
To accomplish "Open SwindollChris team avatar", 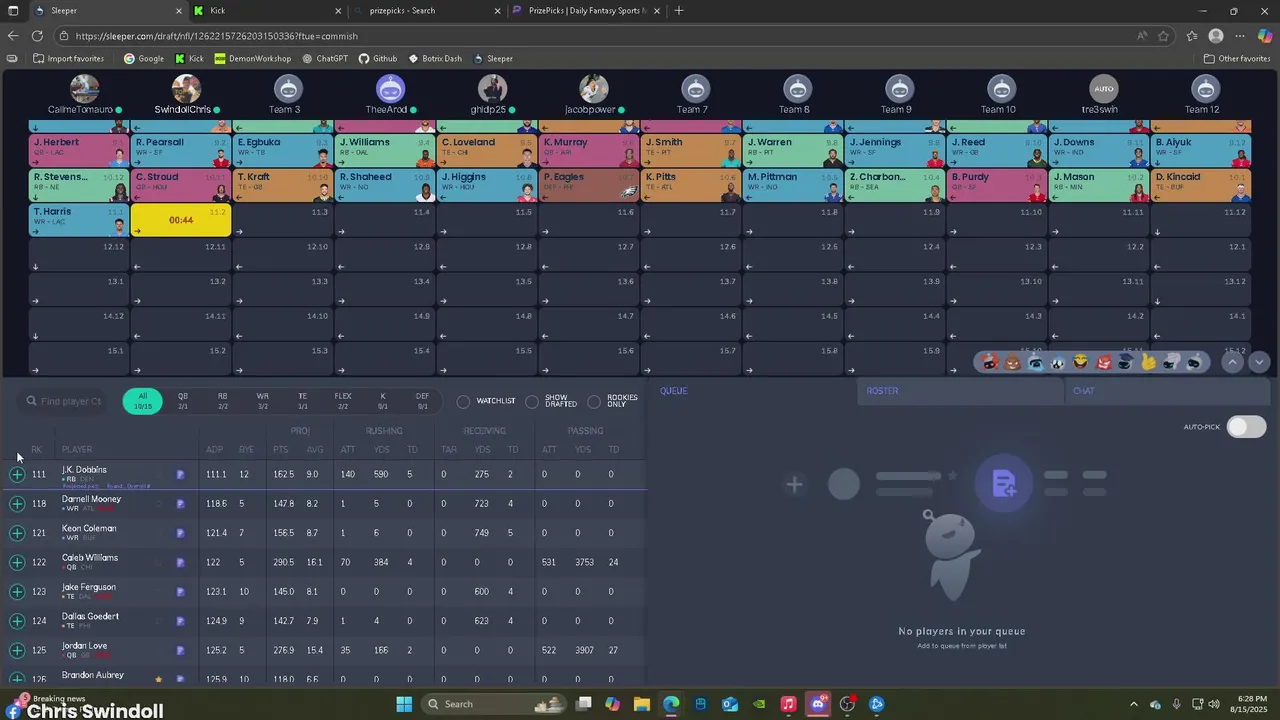I will click(186, 88).
